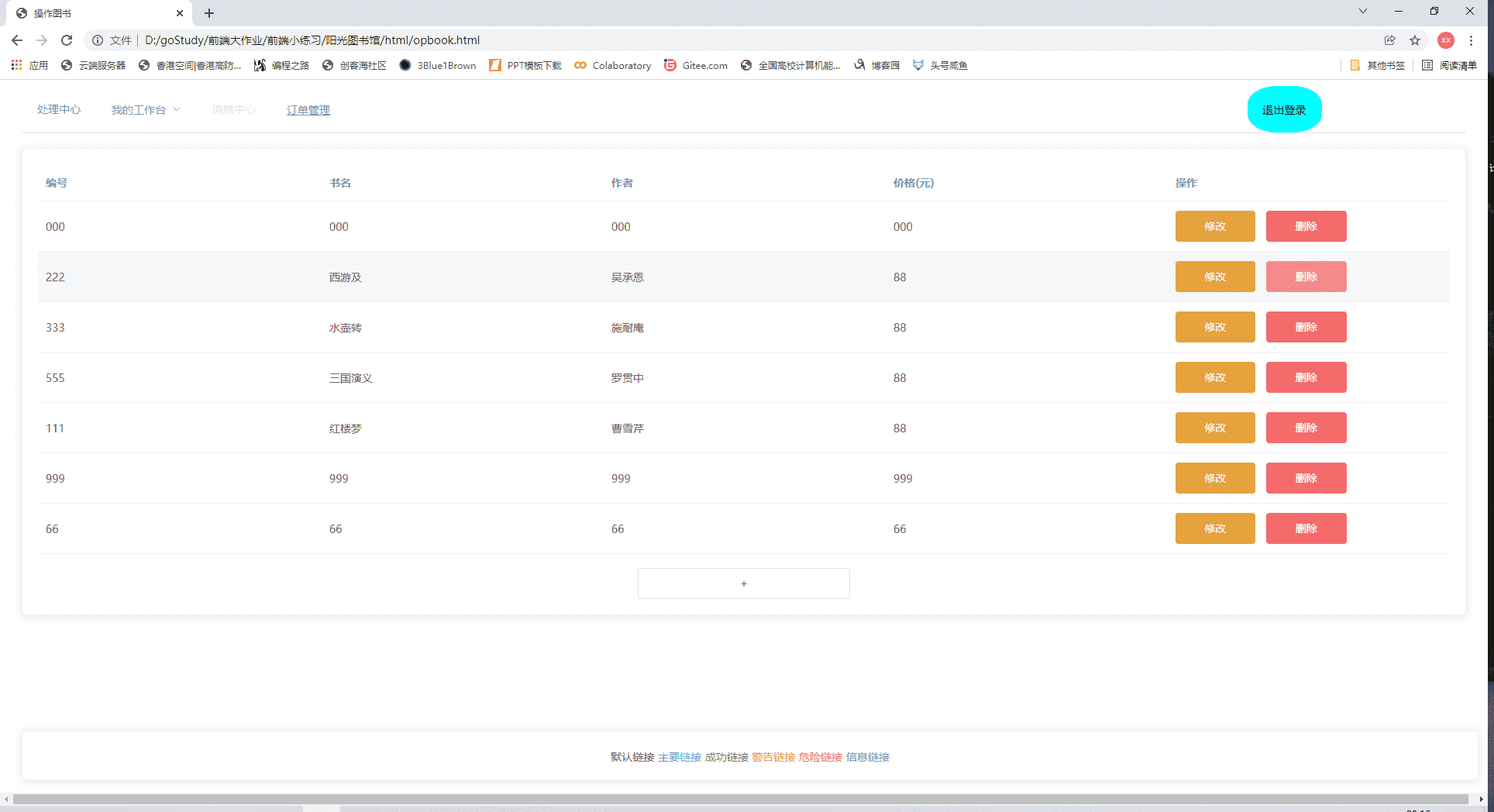1494x812 pixels.
Task: Select the 罗贯中 author cell
Action: pos(628,378)
